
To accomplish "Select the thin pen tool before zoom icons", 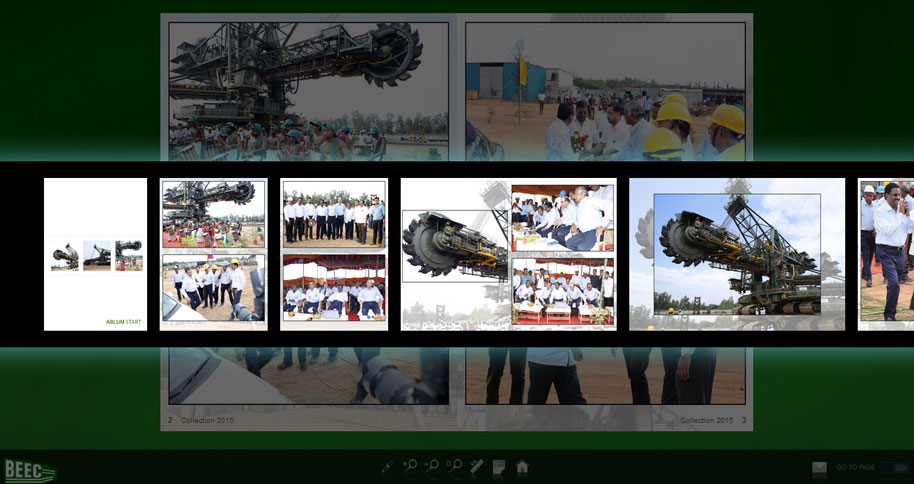I will click(388, 467).
